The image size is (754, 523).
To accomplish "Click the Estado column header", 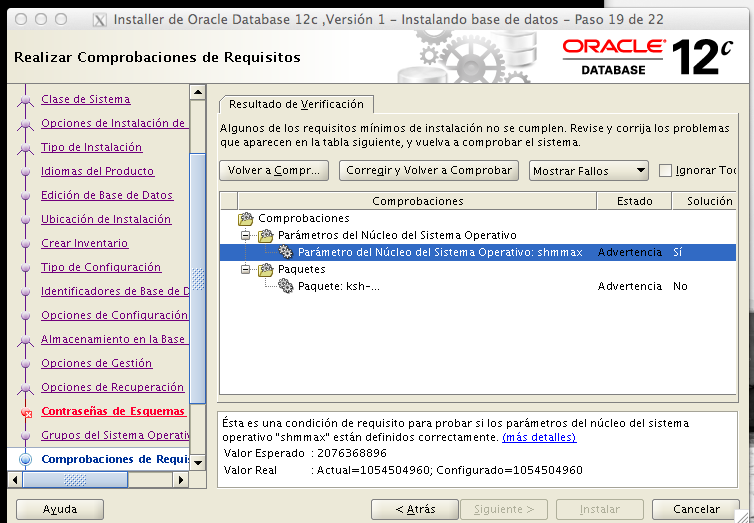I will click(634, 201).
